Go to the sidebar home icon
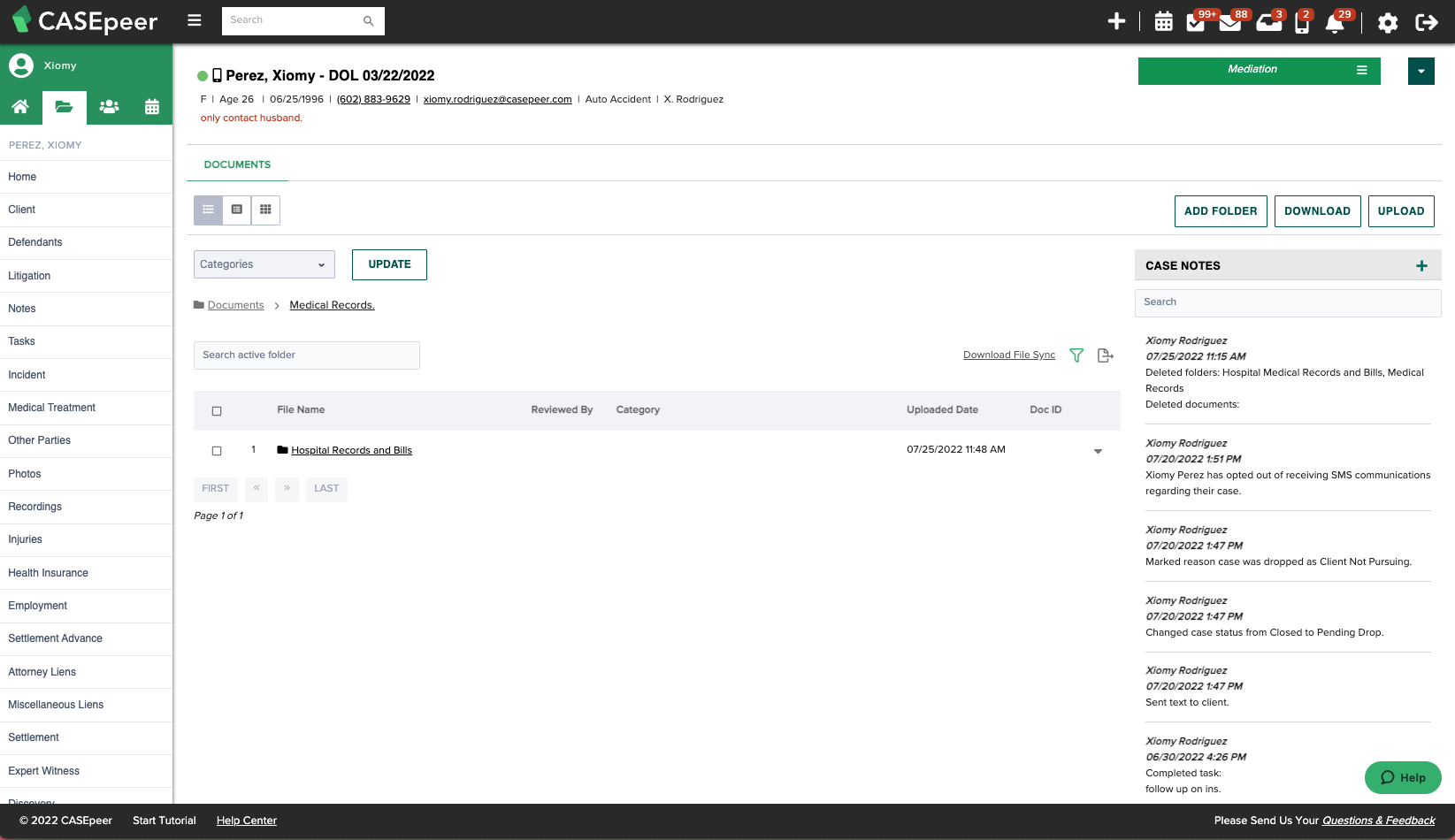1455x840 pixels. (20, 107)
